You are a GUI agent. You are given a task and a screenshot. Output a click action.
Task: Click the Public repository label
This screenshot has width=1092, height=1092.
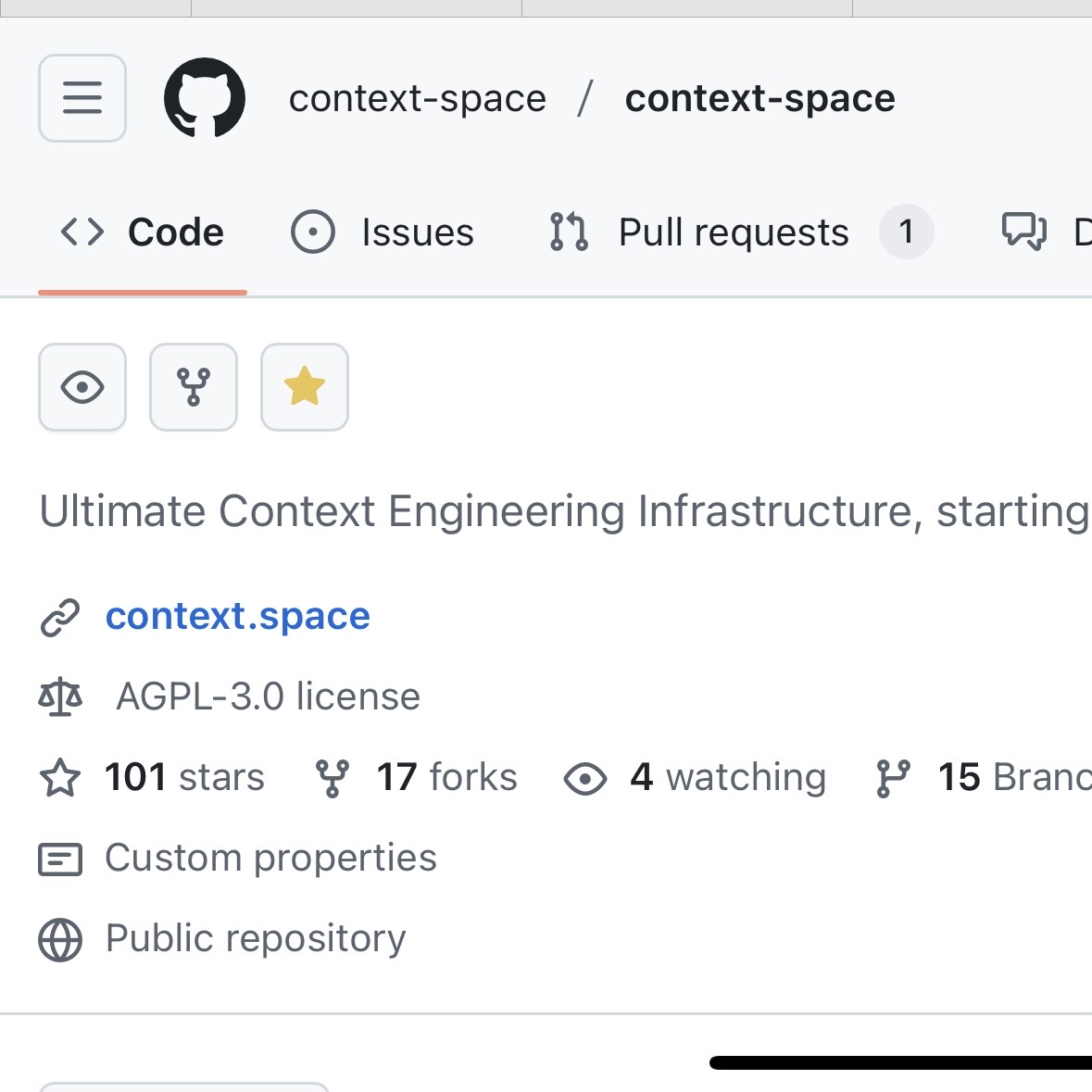pos(256,939)
